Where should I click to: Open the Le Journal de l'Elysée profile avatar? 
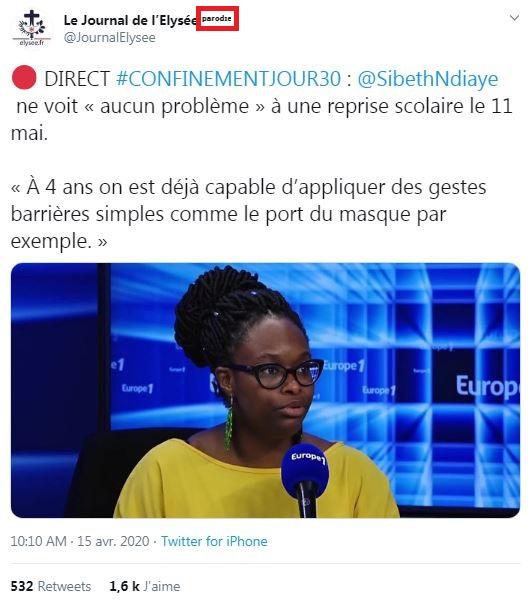click(x=31, y=28)
